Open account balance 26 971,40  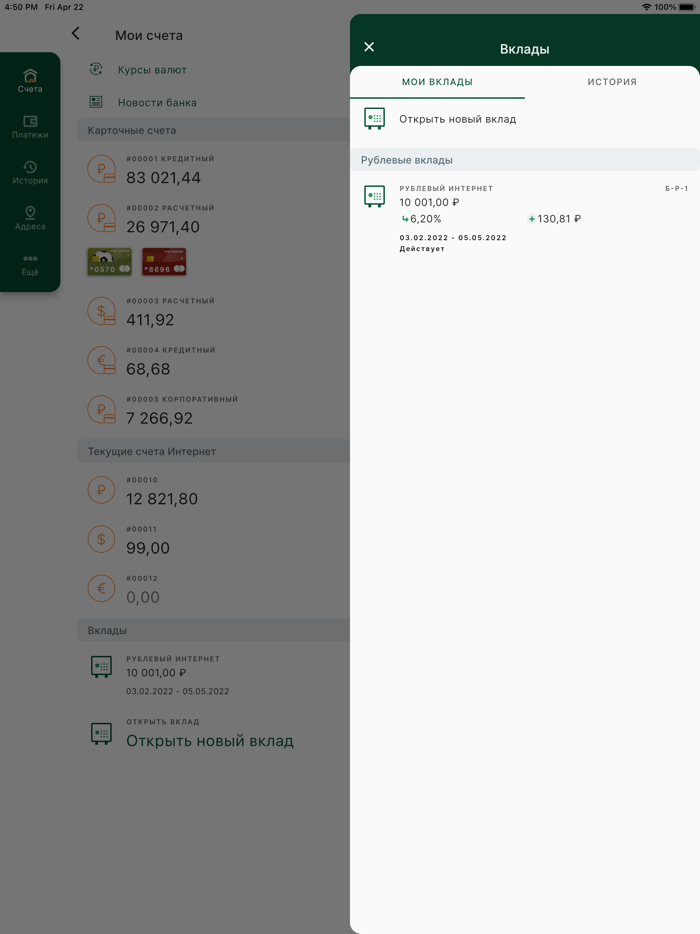point(163,226)
